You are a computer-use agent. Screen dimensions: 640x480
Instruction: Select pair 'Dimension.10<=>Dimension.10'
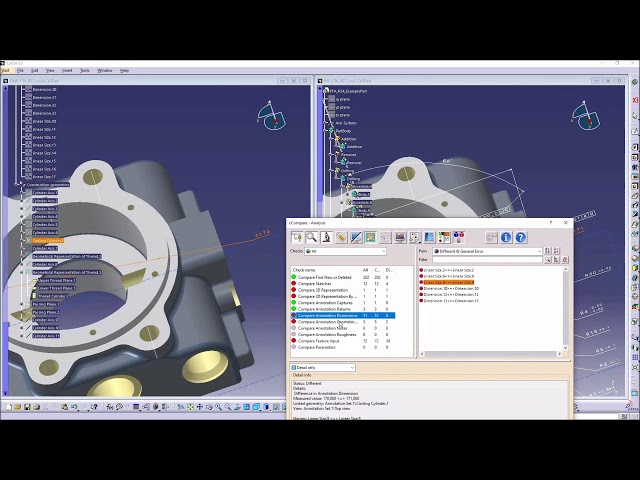point(451,288)
